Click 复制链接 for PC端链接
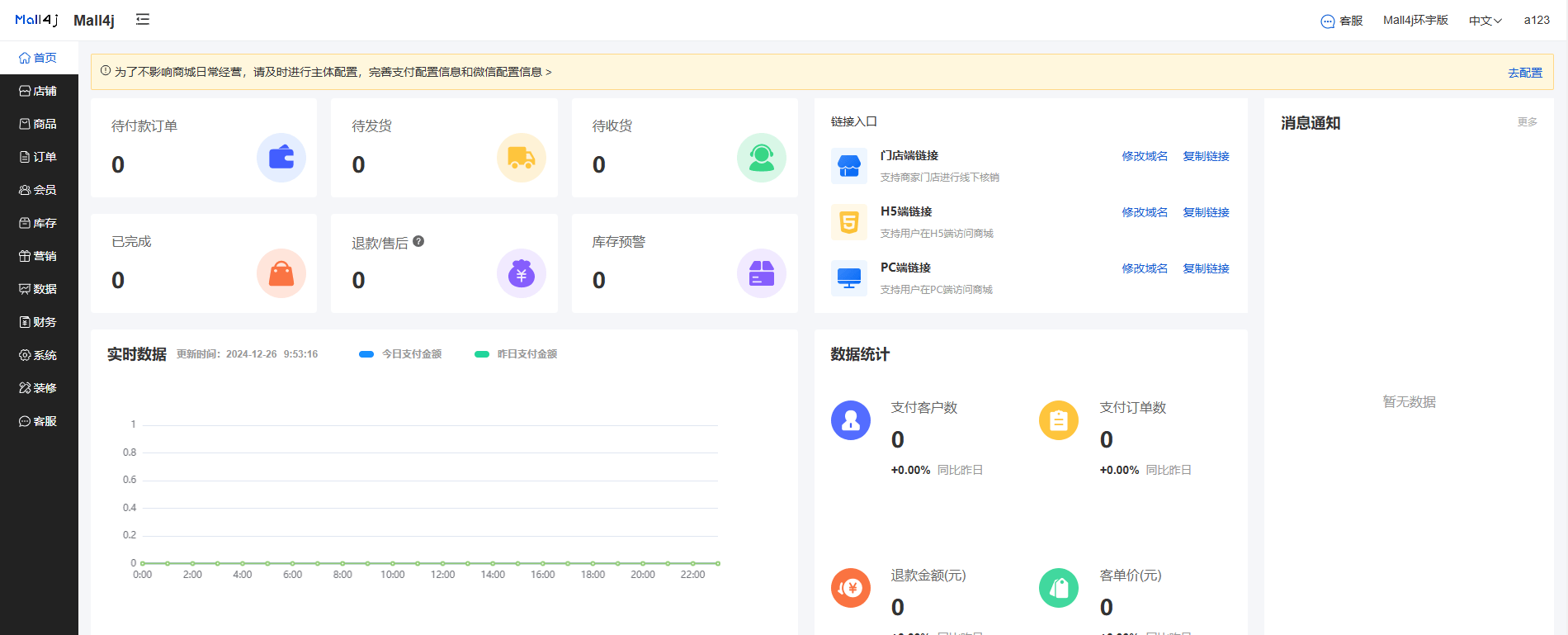 (x=1206, y=268)
